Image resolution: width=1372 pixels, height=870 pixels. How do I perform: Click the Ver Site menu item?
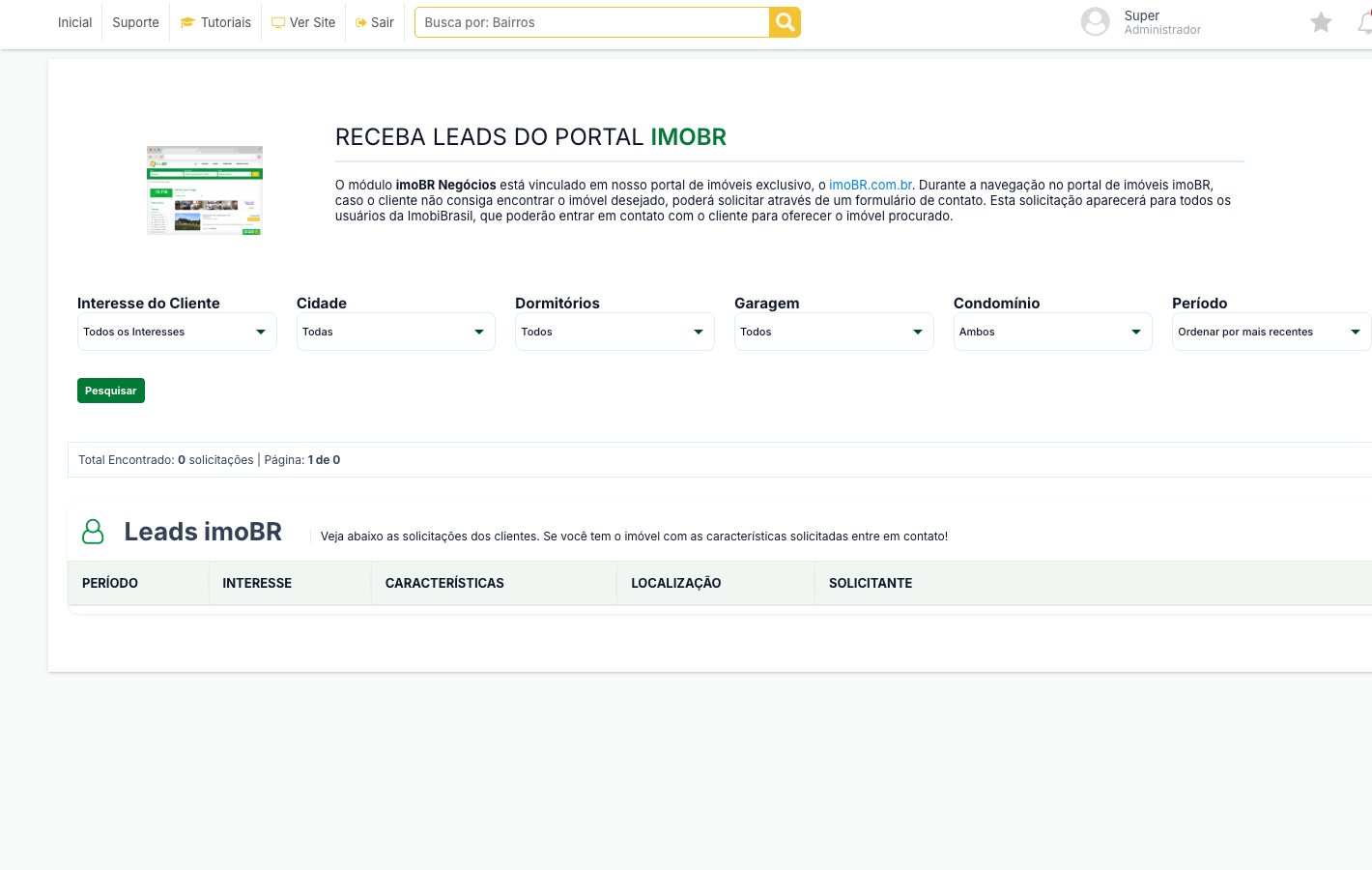coord(303,22)
